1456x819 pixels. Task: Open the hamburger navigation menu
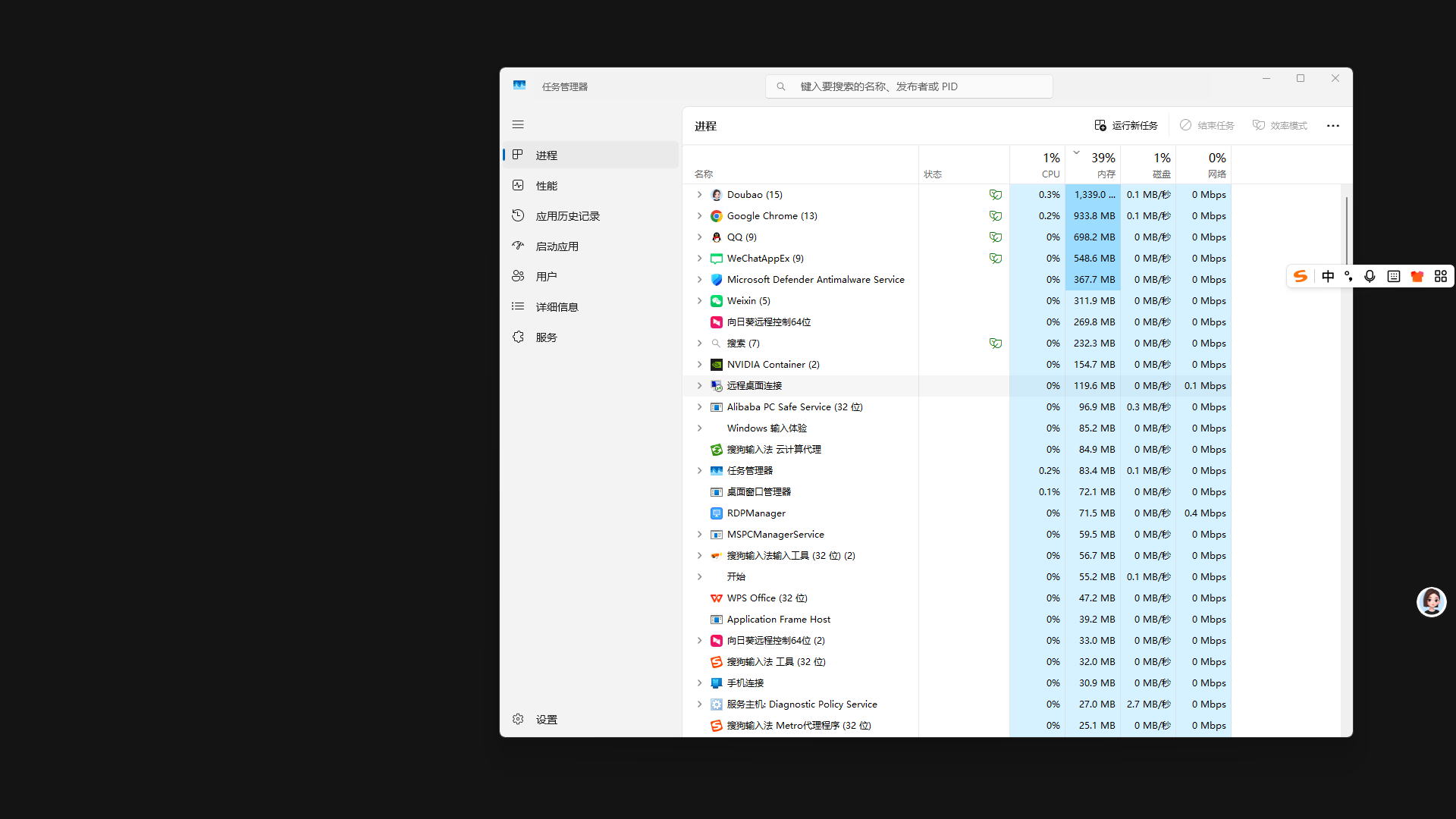518,124
